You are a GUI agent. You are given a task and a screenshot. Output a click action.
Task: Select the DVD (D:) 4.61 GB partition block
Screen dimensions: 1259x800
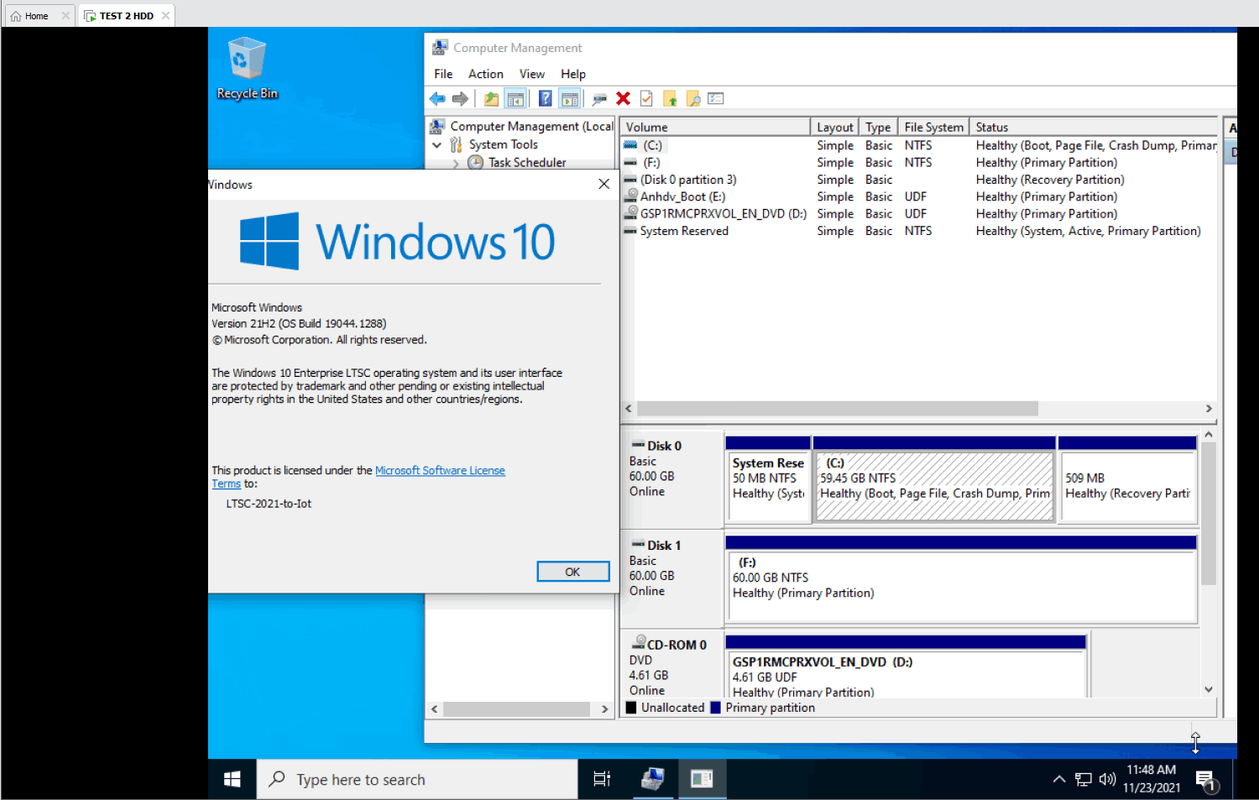(906, 668)
